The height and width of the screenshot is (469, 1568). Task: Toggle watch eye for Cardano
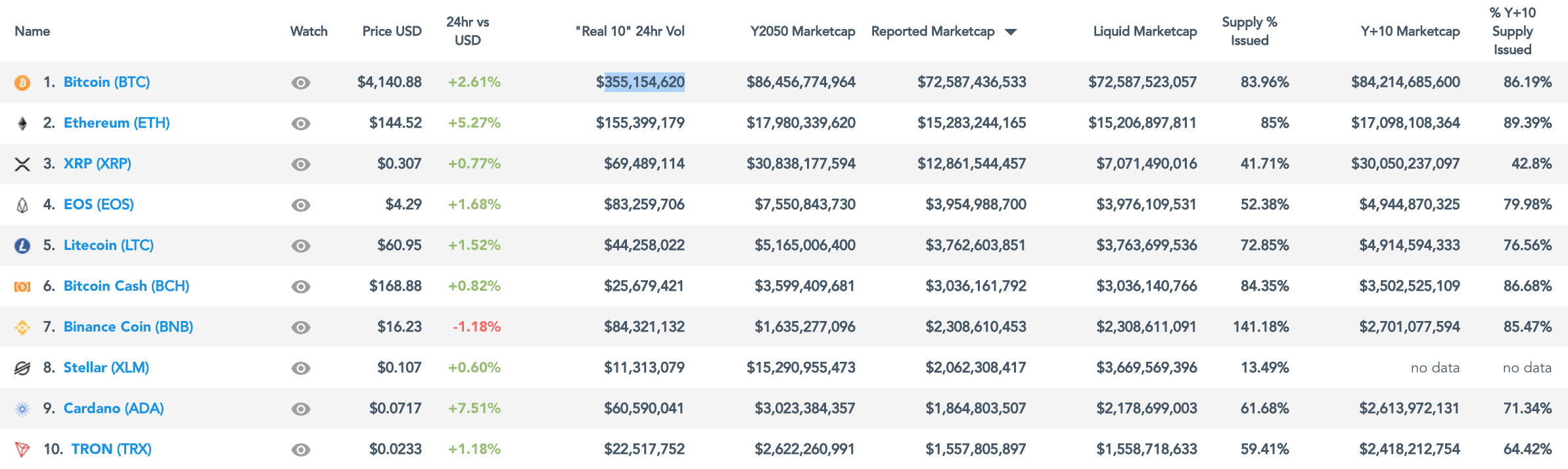[x=301, y=409]
